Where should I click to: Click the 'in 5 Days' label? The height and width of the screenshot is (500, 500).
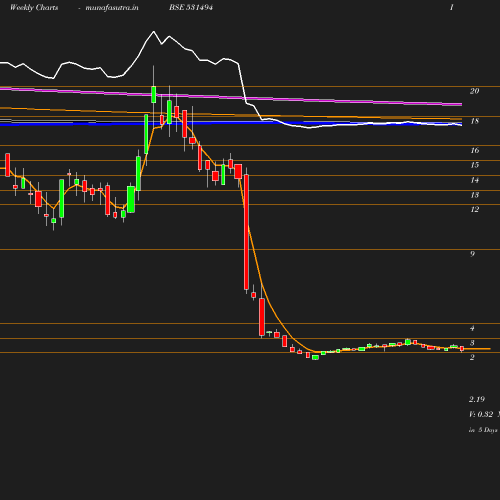click(x=483, y=430)
